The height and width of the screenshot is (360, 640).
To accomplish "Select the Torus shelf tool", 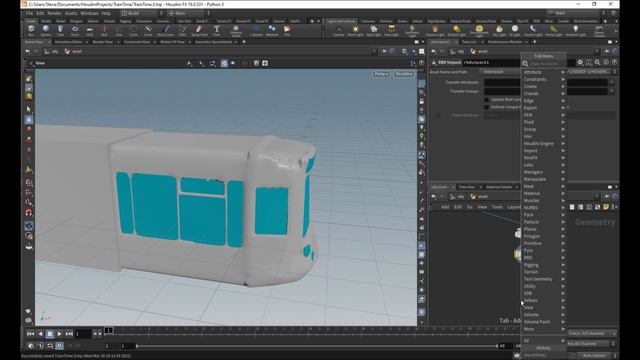I will tap(75, 31).
